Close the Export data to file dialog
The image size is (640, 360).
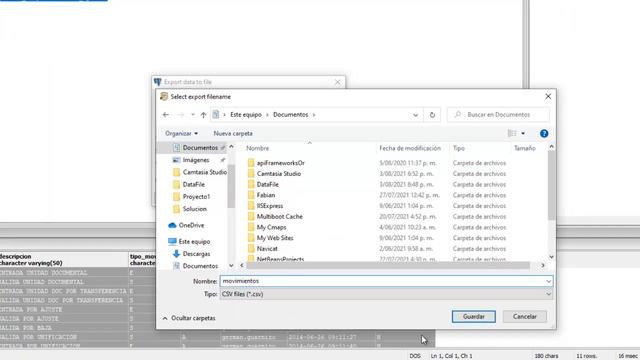337,82
